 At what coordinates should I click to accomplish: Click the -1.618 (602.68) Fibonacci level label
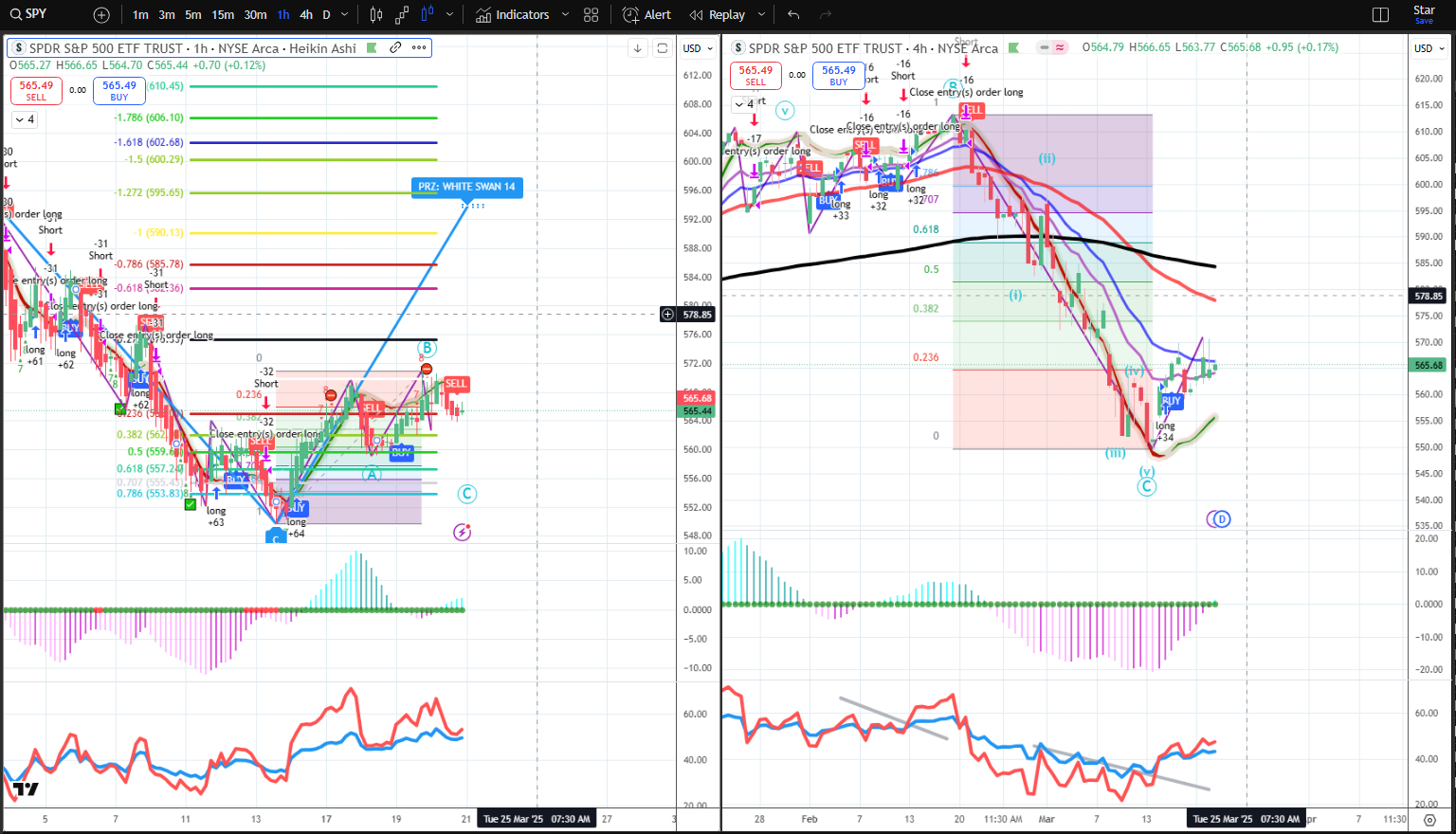[149, 142]
